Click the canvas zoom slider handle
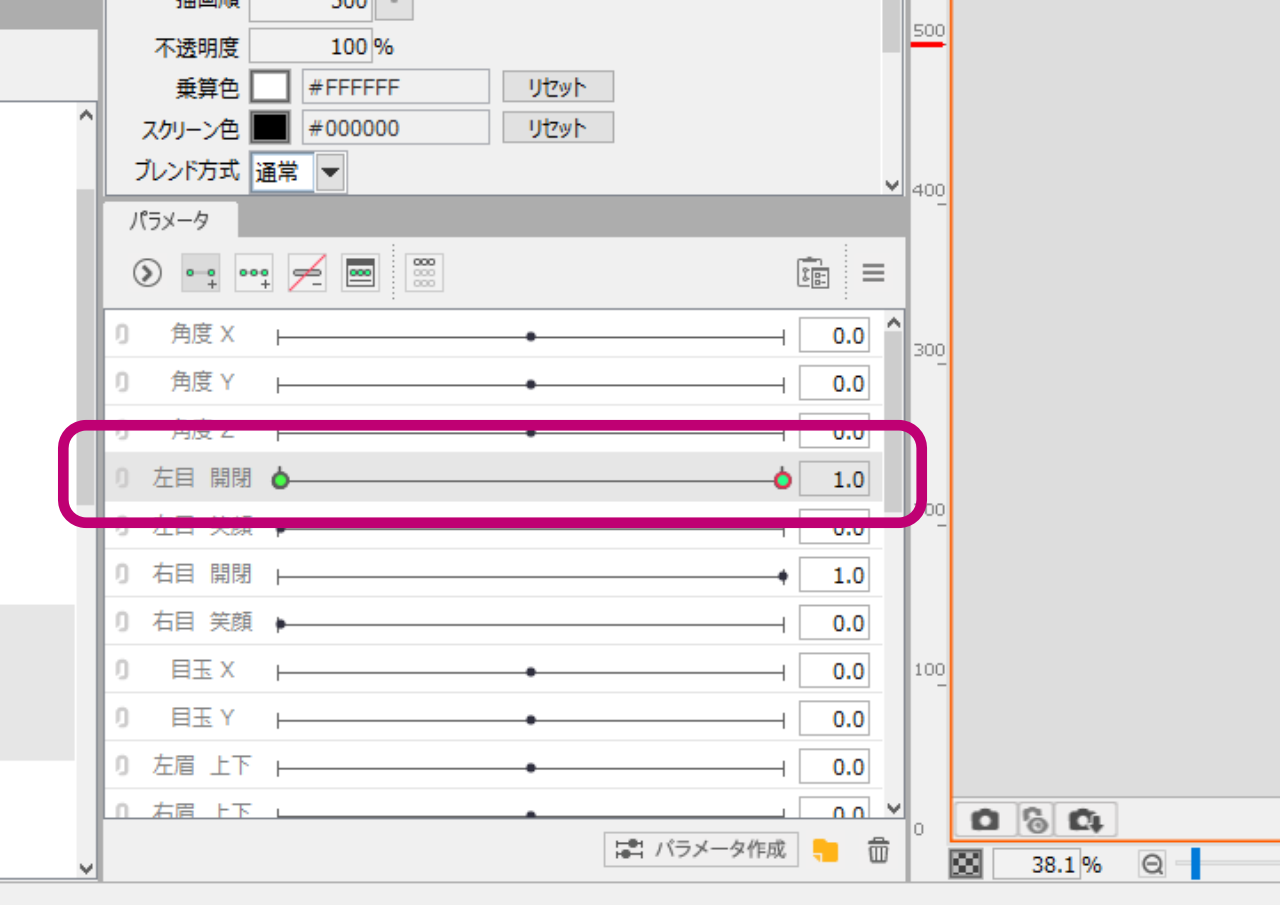The image size is (1280, 905). 1195,864
